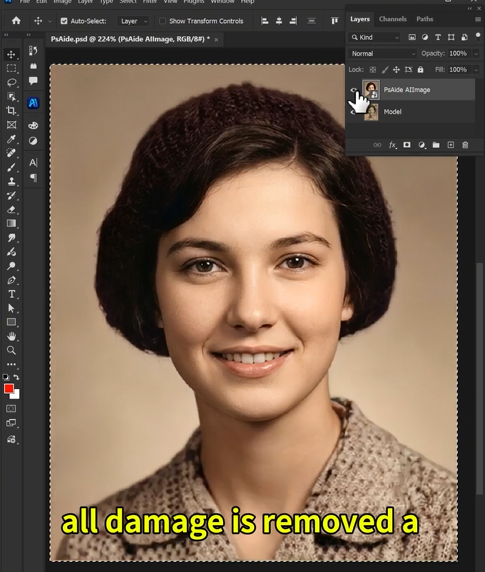
Task: Select the Brush tool
Action: [x=11, y=167]
